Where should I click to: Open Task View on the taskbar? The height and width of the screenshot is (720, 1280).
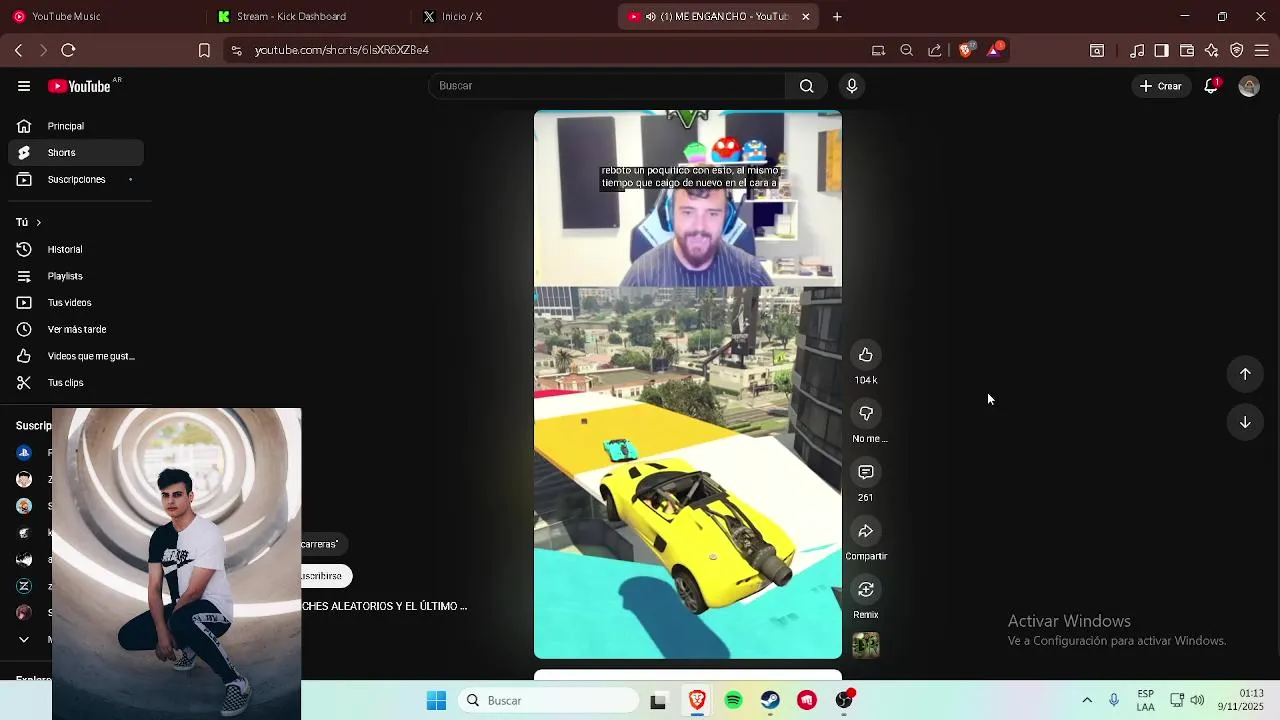(658, 701)
